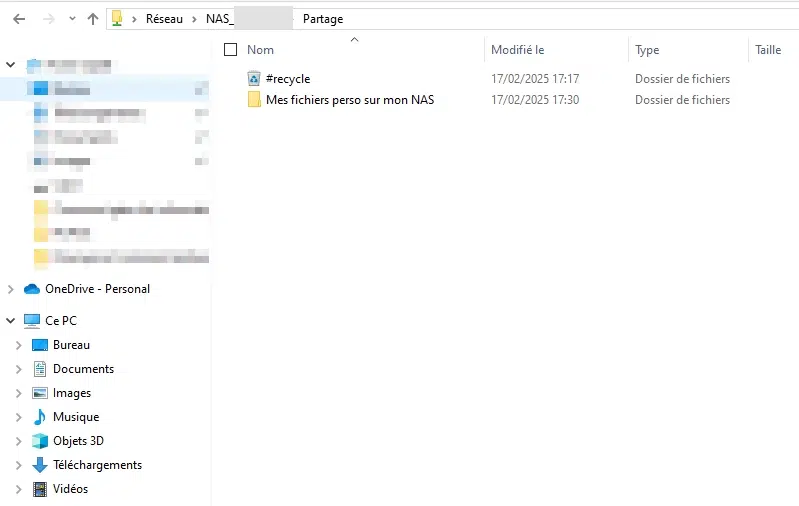
Task: Expand the Téléchargements tree node
Action: pos(19,465)
